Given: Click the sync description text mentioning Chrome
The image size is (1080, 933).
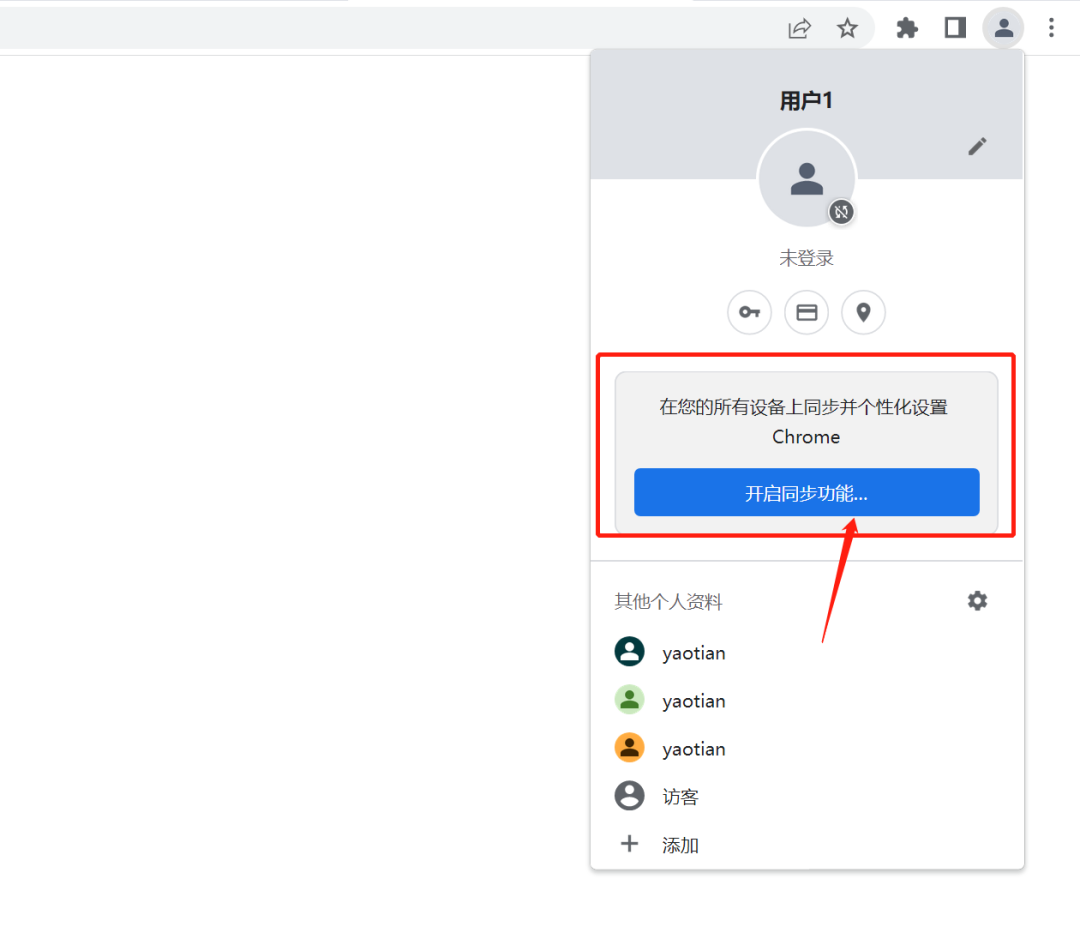Looking at the screenshot, I should [x=804, y=421].
